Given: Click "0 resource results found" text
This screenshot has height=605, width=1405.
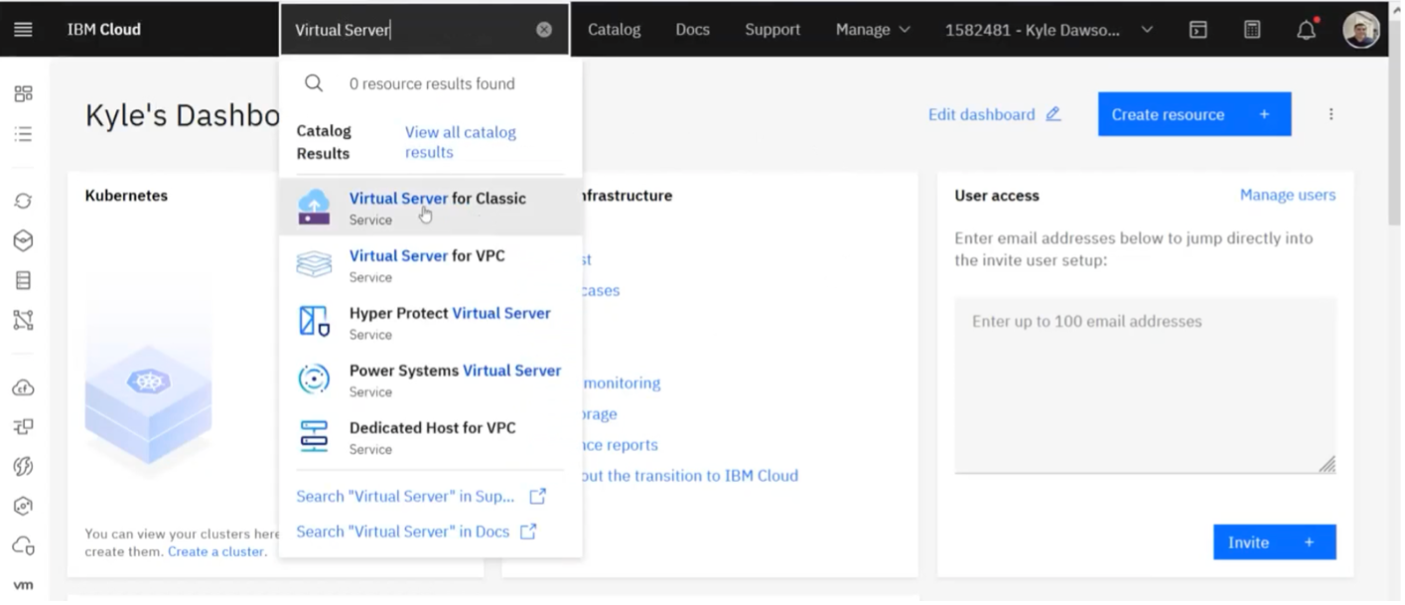Looking at the screenshot, I should pyautogui.click(x=432, y=84).
